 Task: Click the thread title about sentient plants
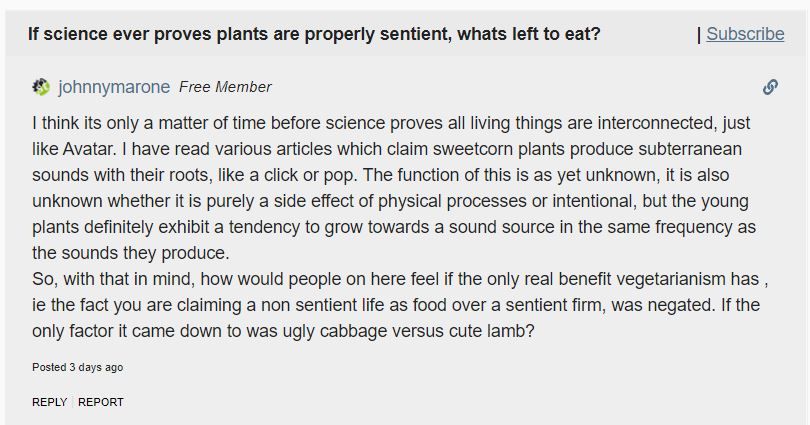(x=315, y=34)
